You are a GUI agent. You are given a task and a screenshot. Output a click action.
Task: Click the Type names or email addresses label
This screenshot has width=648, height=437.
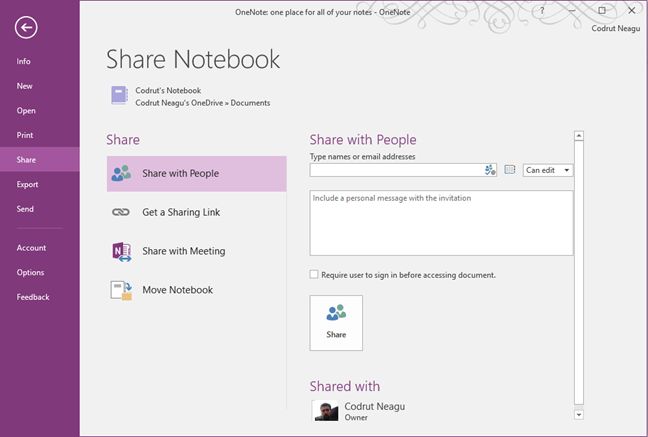pyautogui.click(x=362, y=157)
